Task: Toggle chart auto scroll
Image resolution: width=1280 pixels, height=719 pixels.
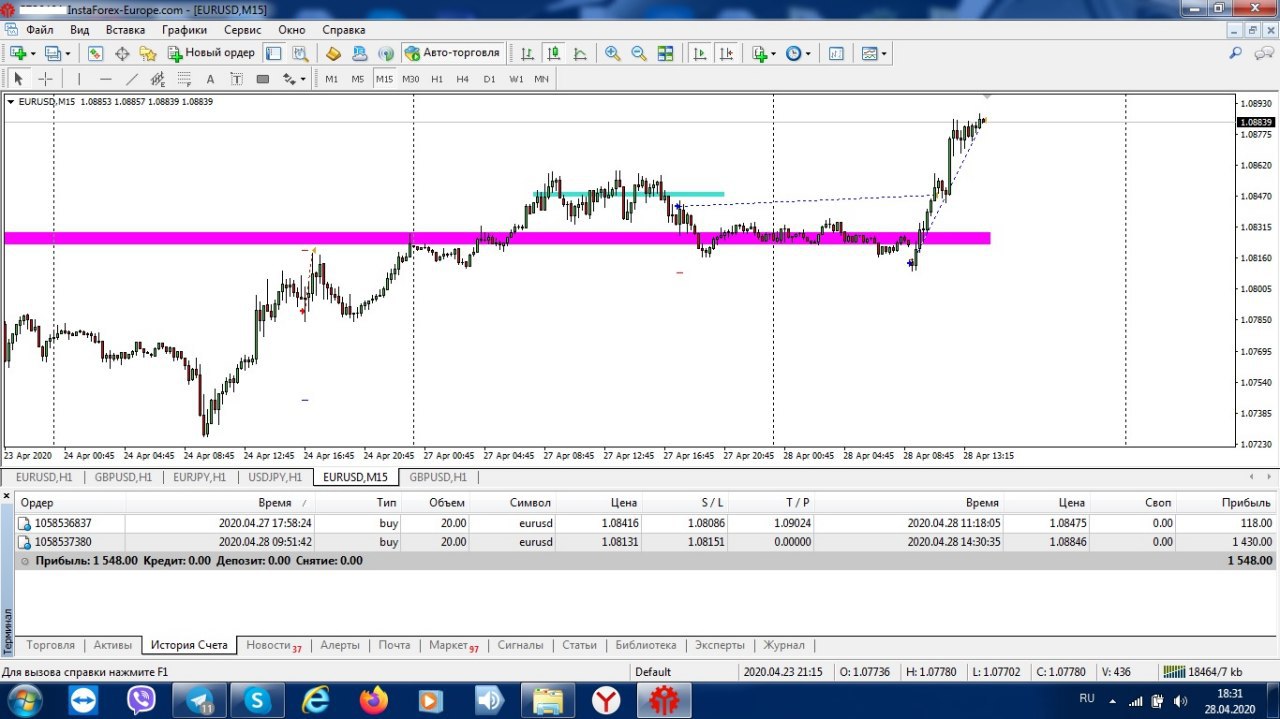Action: coord(700,53)
